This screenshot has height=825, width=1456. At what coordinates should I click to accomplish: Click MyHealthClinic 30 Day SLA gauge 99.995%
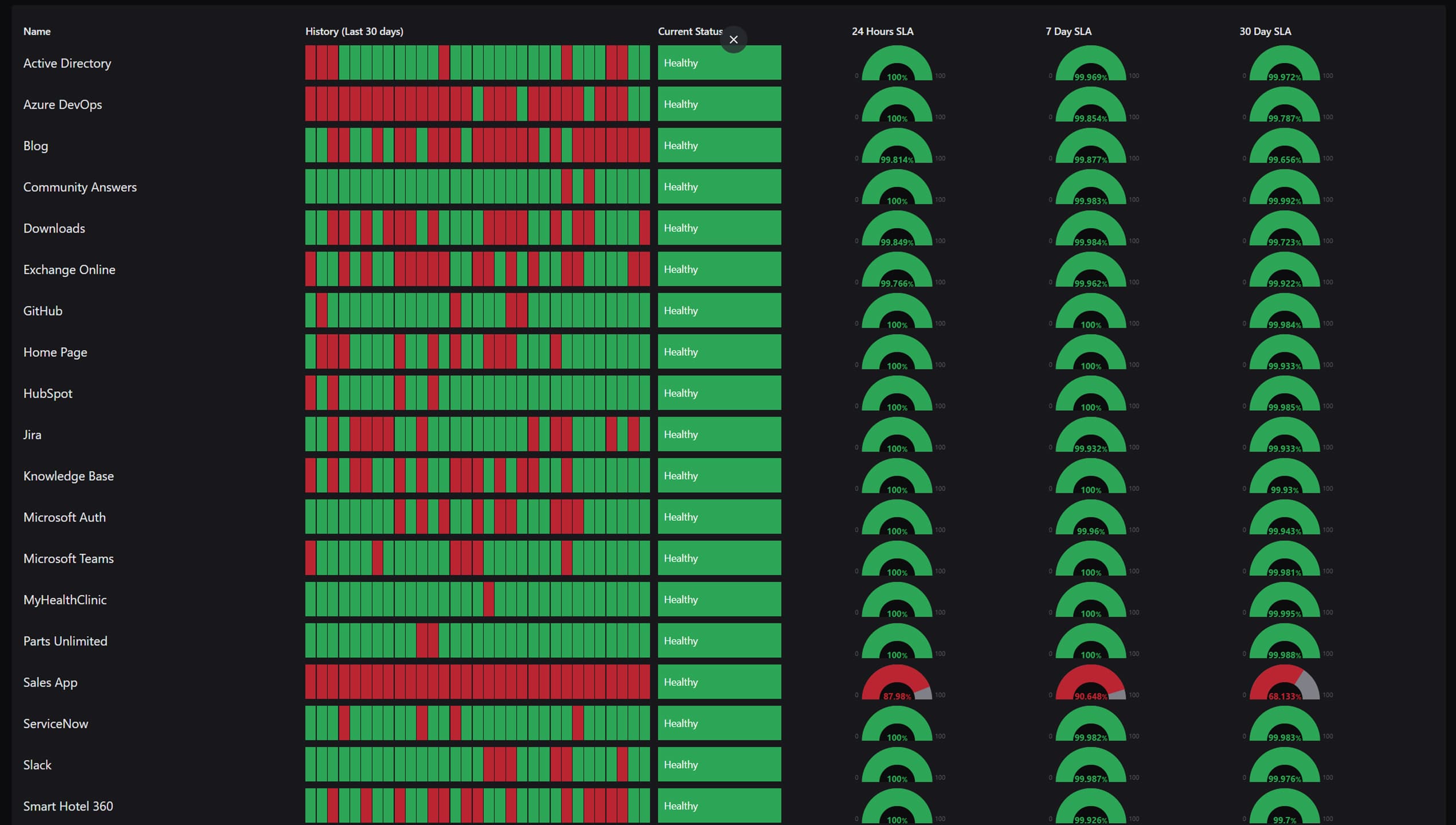[x=1284, y=600]
